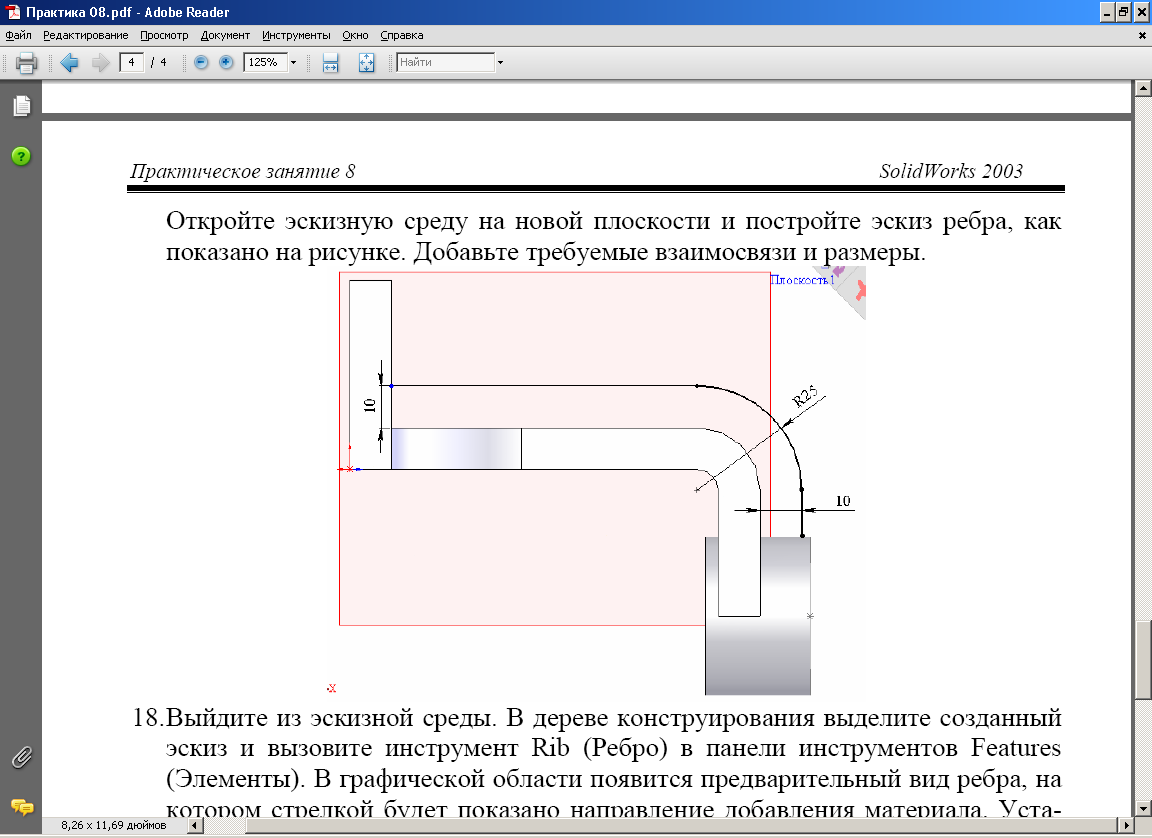Click the zoom in plus button

click(x=226, y=62)
